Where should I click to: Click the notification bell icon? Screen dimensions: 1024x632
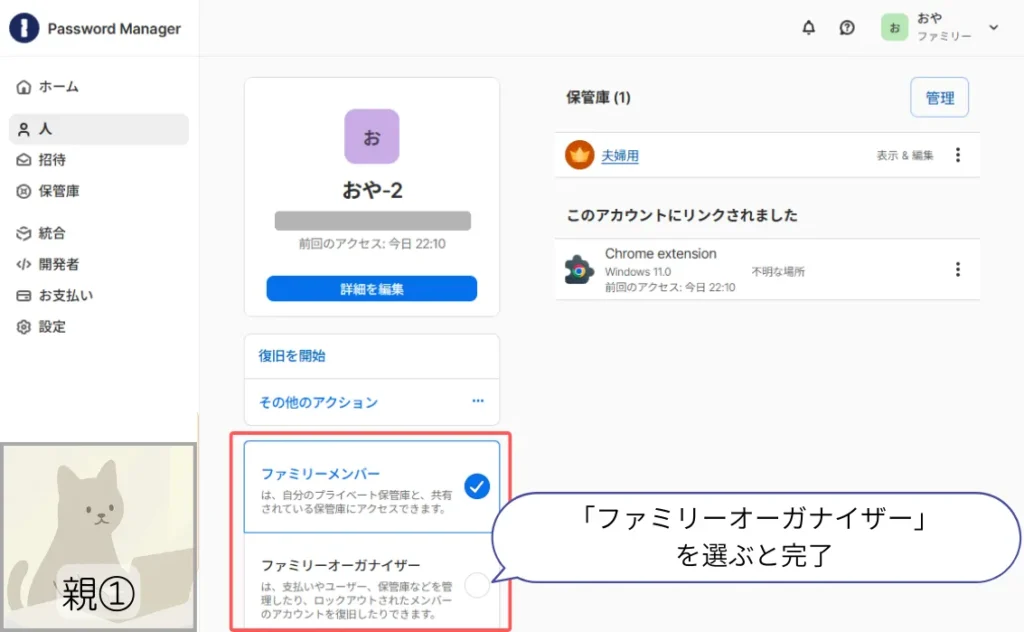(808, 28)
